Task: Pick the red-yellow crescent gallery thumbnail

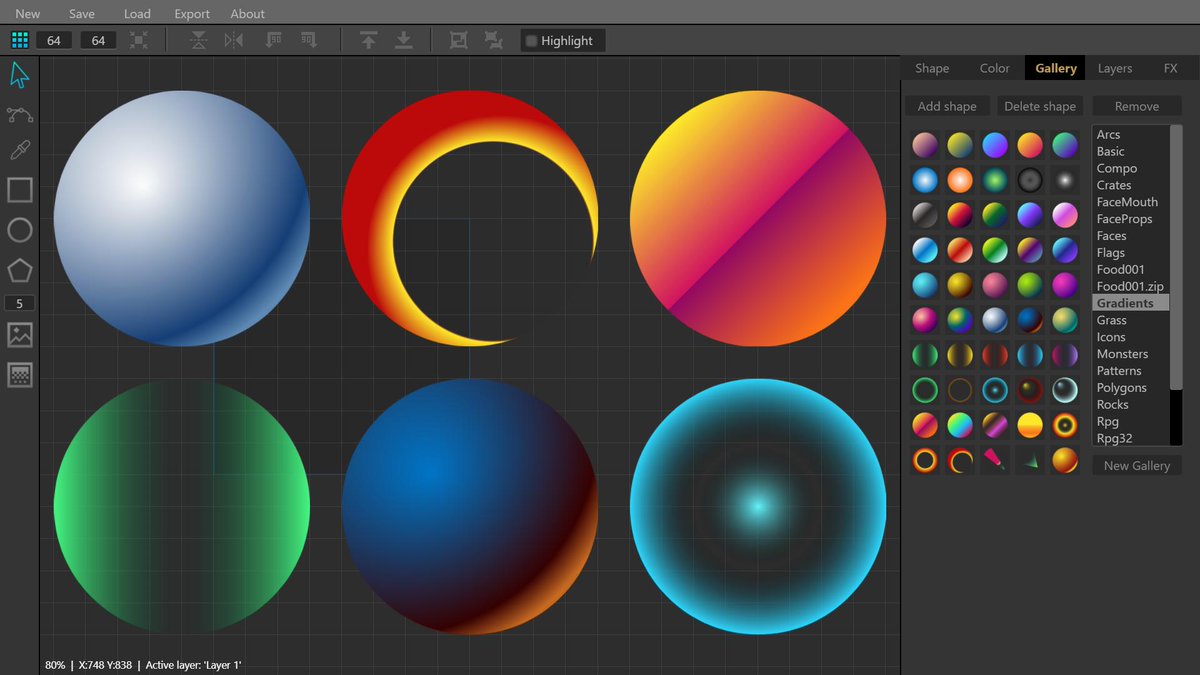Action: (960, 460)
